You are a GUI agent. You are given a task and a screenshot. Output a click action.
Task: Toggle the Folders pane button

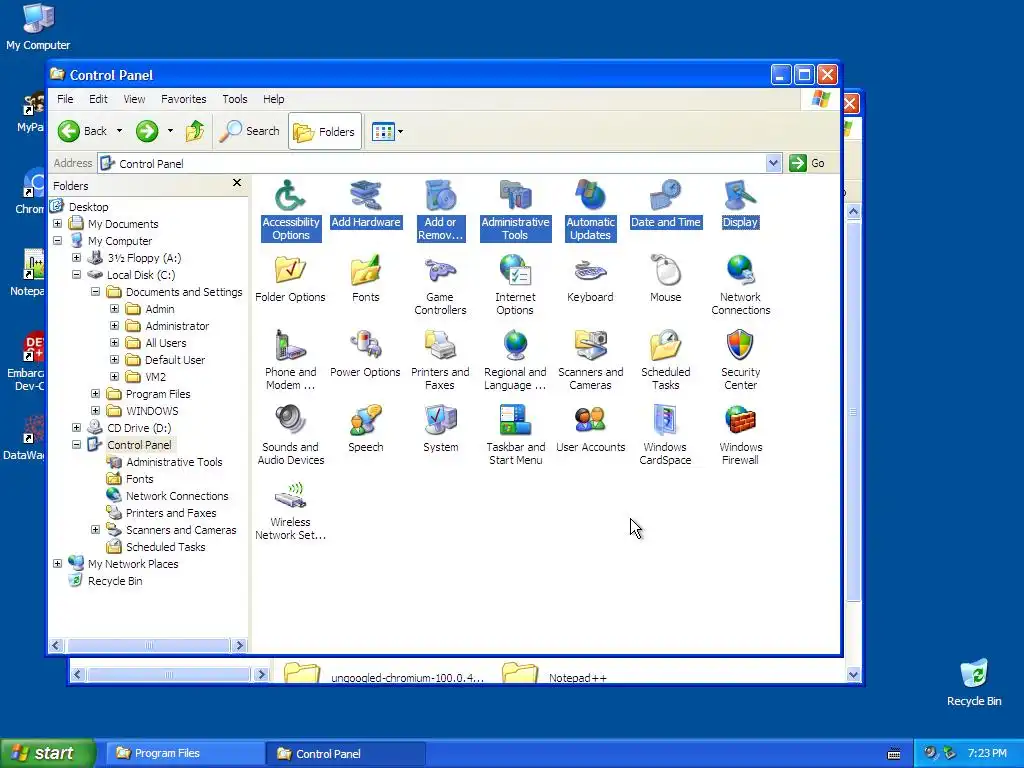tap(325, 131)
